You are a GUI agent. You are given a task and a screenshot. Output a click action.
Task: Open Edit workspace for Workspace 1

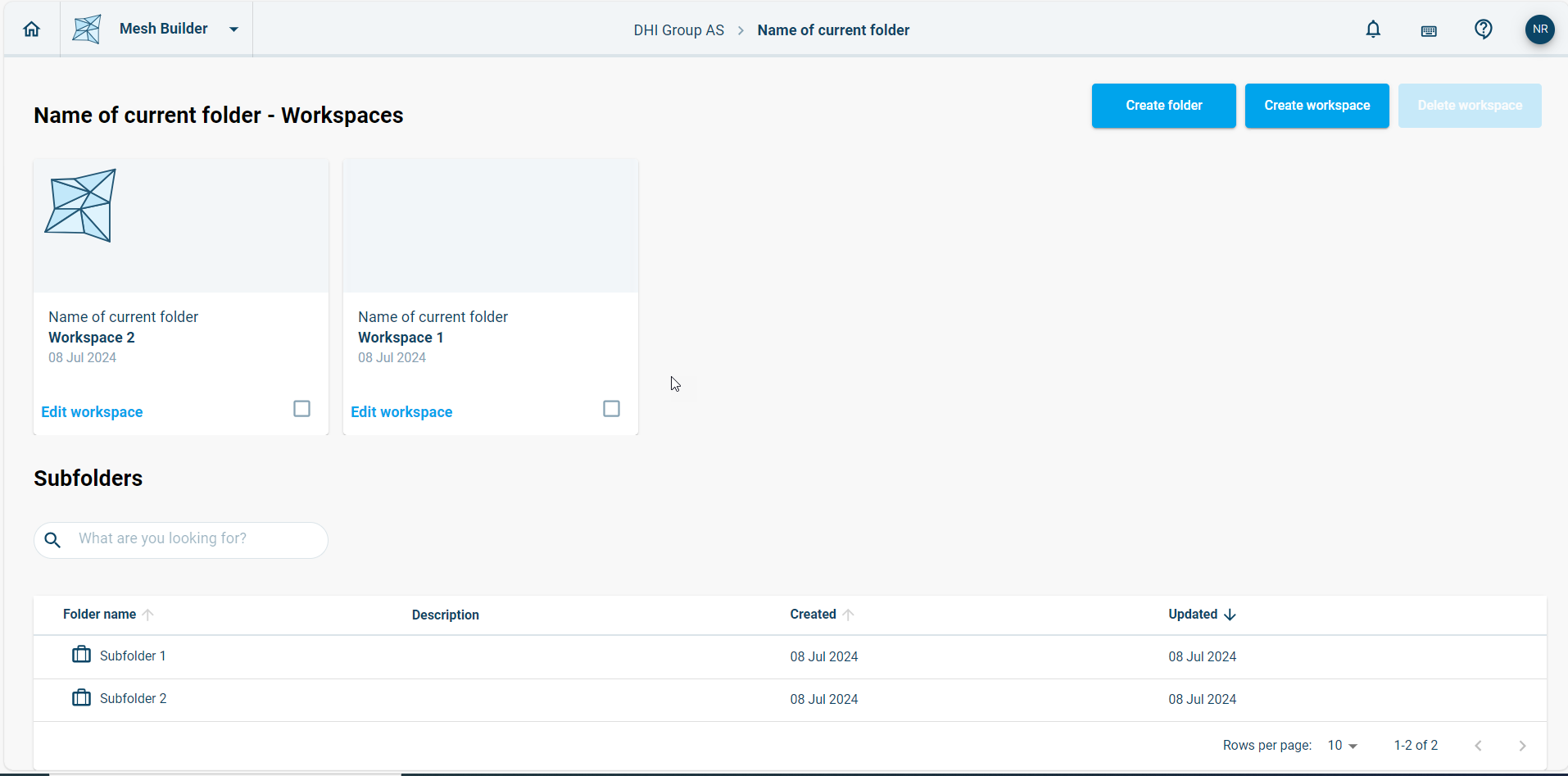click(x=401, y=412)
